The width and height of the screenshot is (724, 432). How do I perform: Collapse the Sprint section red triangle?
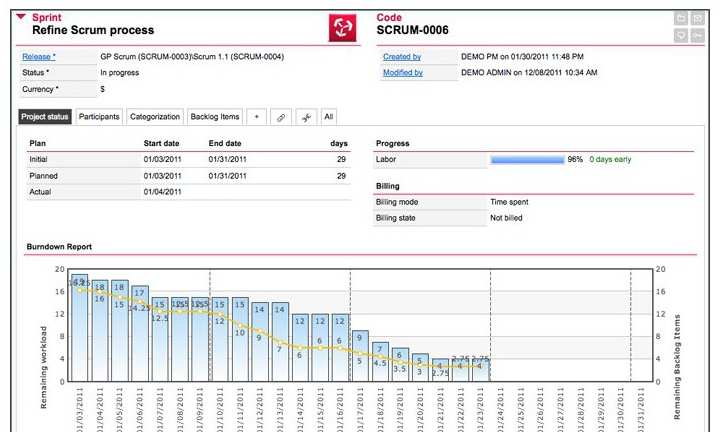[21, 17]
